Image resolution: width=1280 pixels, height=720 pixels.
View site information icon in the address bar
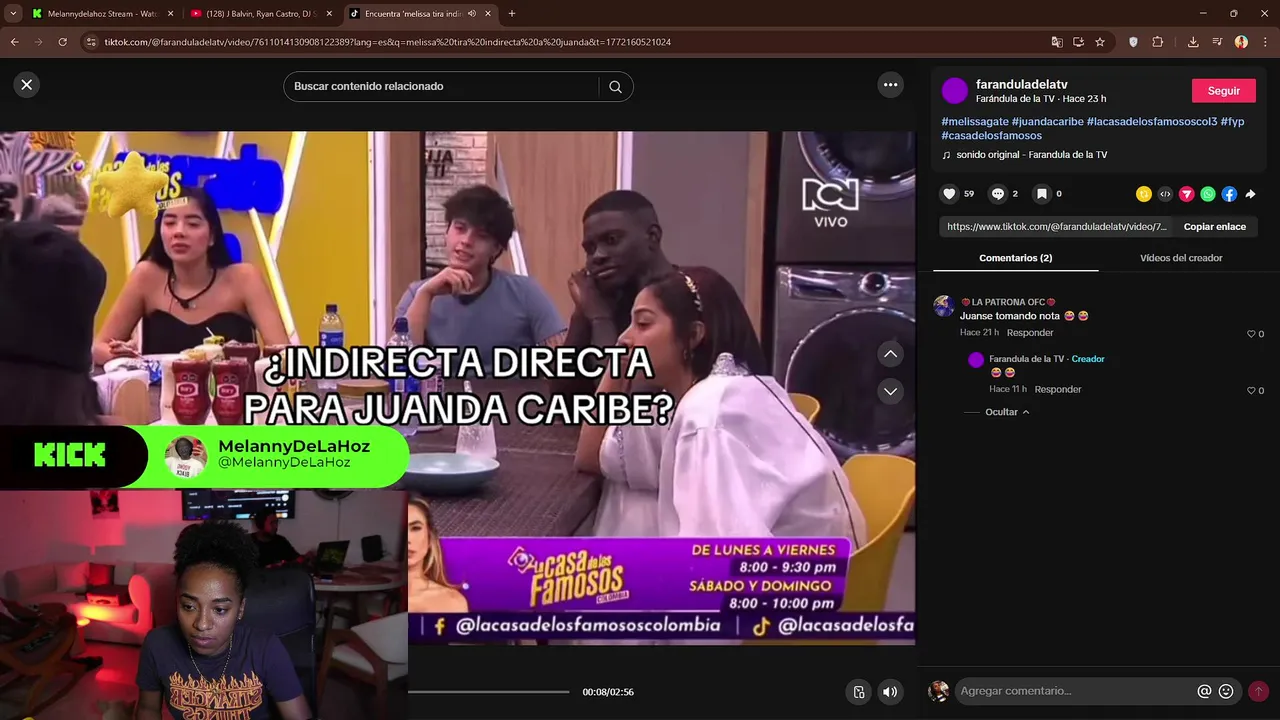(x=91, y=42)
